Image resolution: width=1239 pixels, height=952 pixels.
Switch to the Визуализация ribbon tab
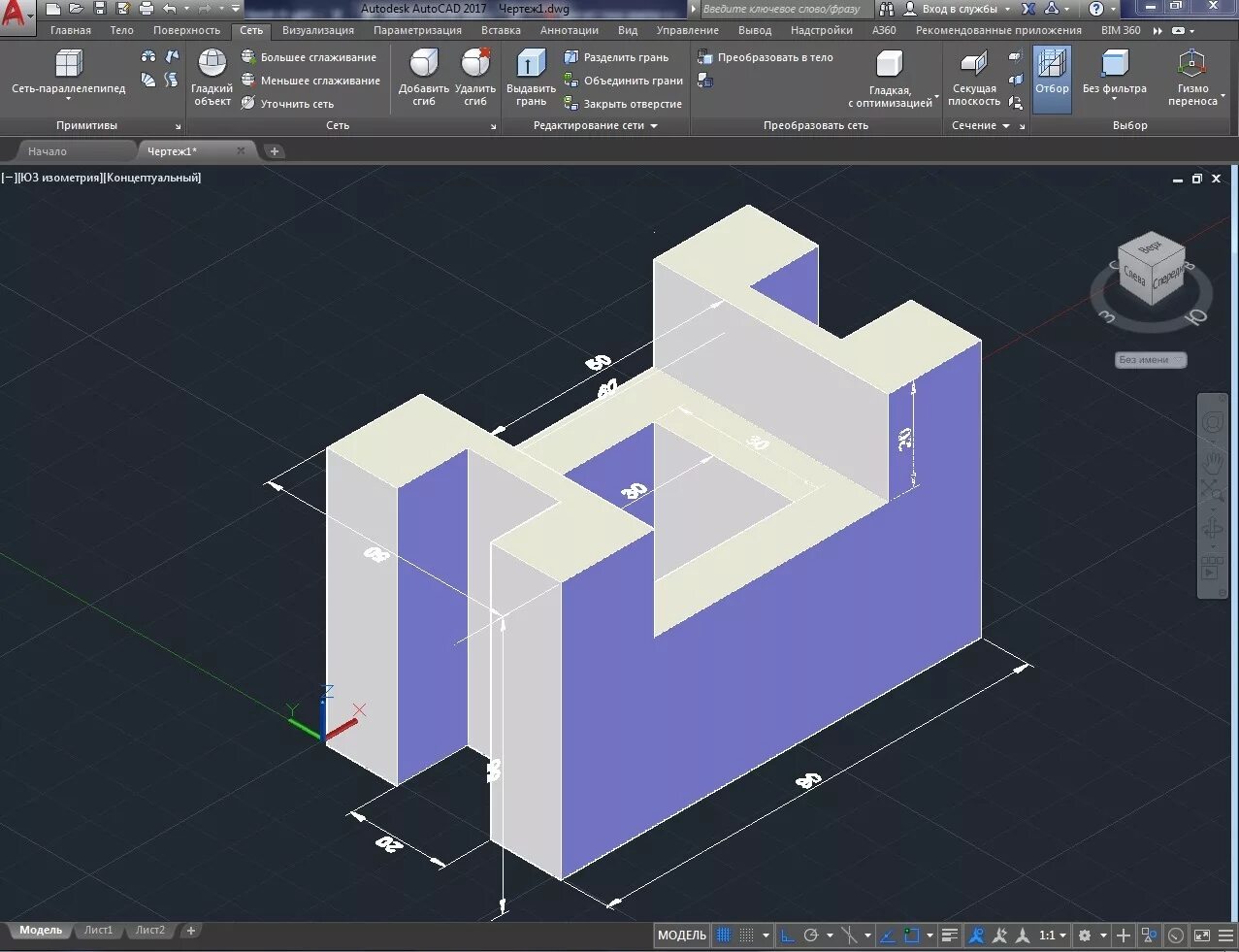click(318, 30)
